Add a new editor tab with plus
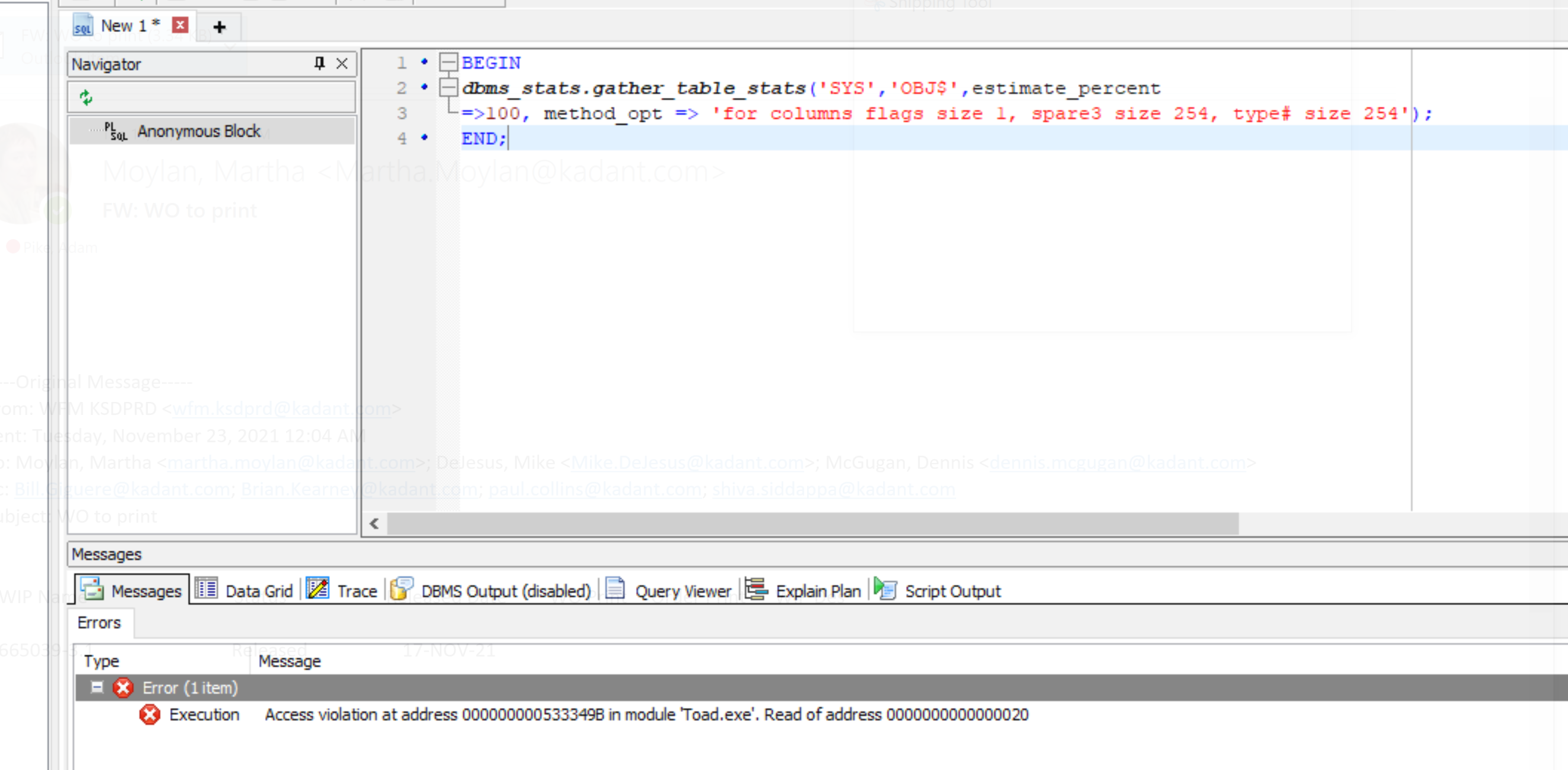The height and width of the screenshot is (770, 1568). [220, 27]
